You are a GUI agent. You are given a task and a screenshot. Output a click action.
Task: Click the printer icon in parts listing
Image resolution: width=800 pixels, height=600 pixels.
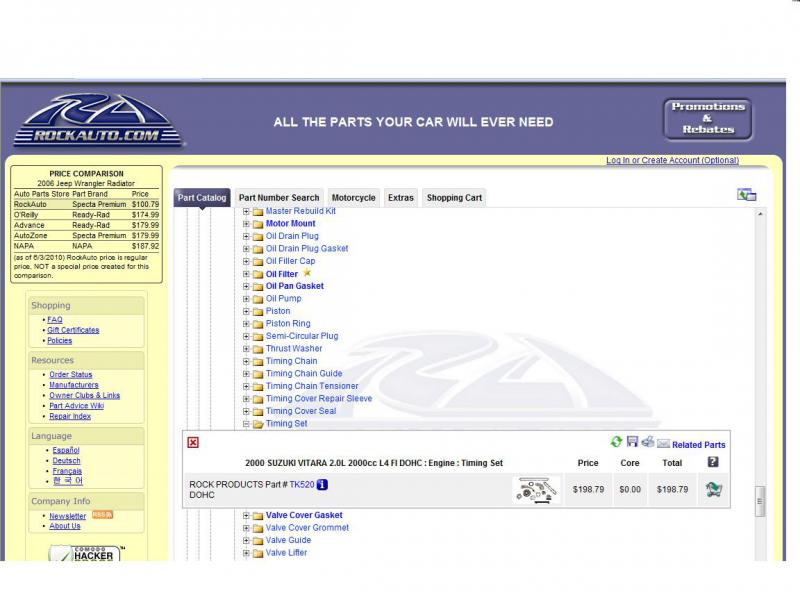[x=648, y=441]
